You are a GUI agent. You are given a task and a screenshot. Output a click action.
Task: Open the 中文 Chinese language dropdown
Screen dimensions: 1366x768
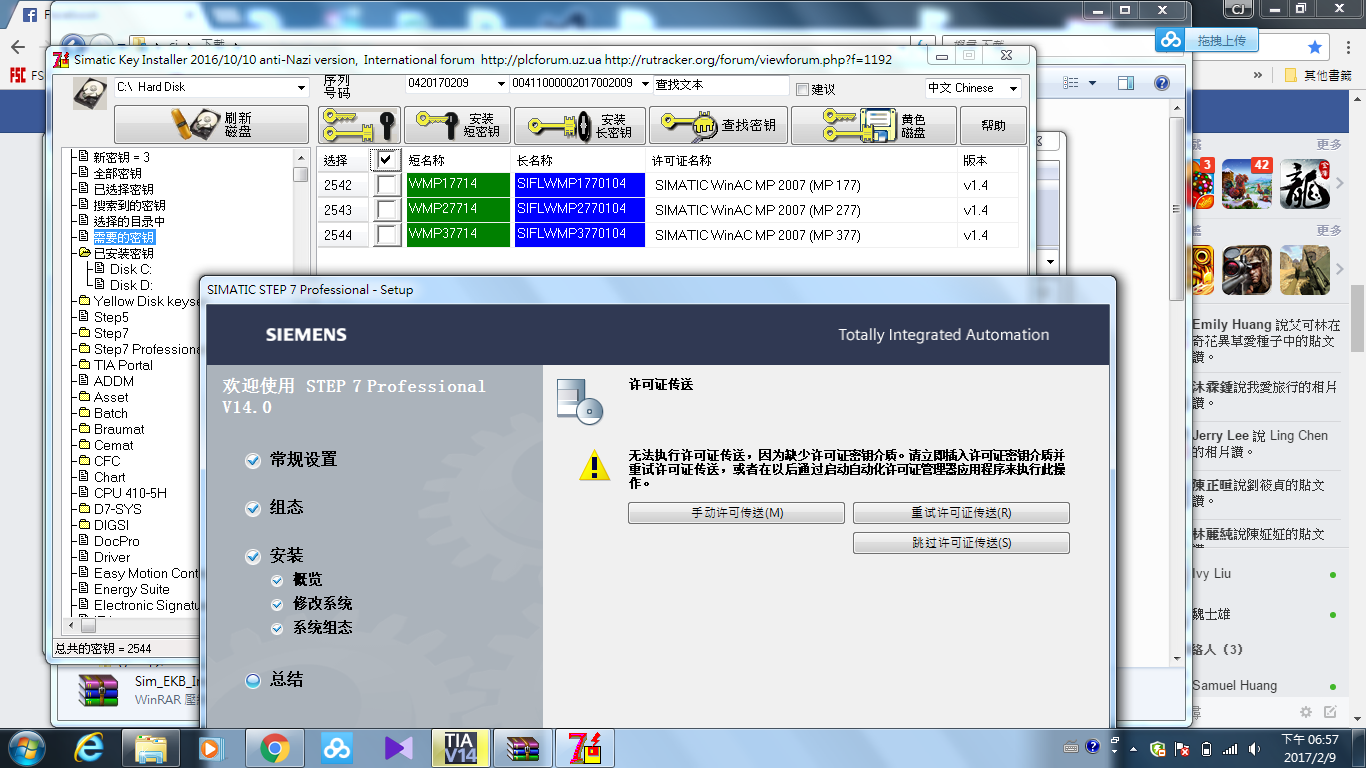[1013, 88]
